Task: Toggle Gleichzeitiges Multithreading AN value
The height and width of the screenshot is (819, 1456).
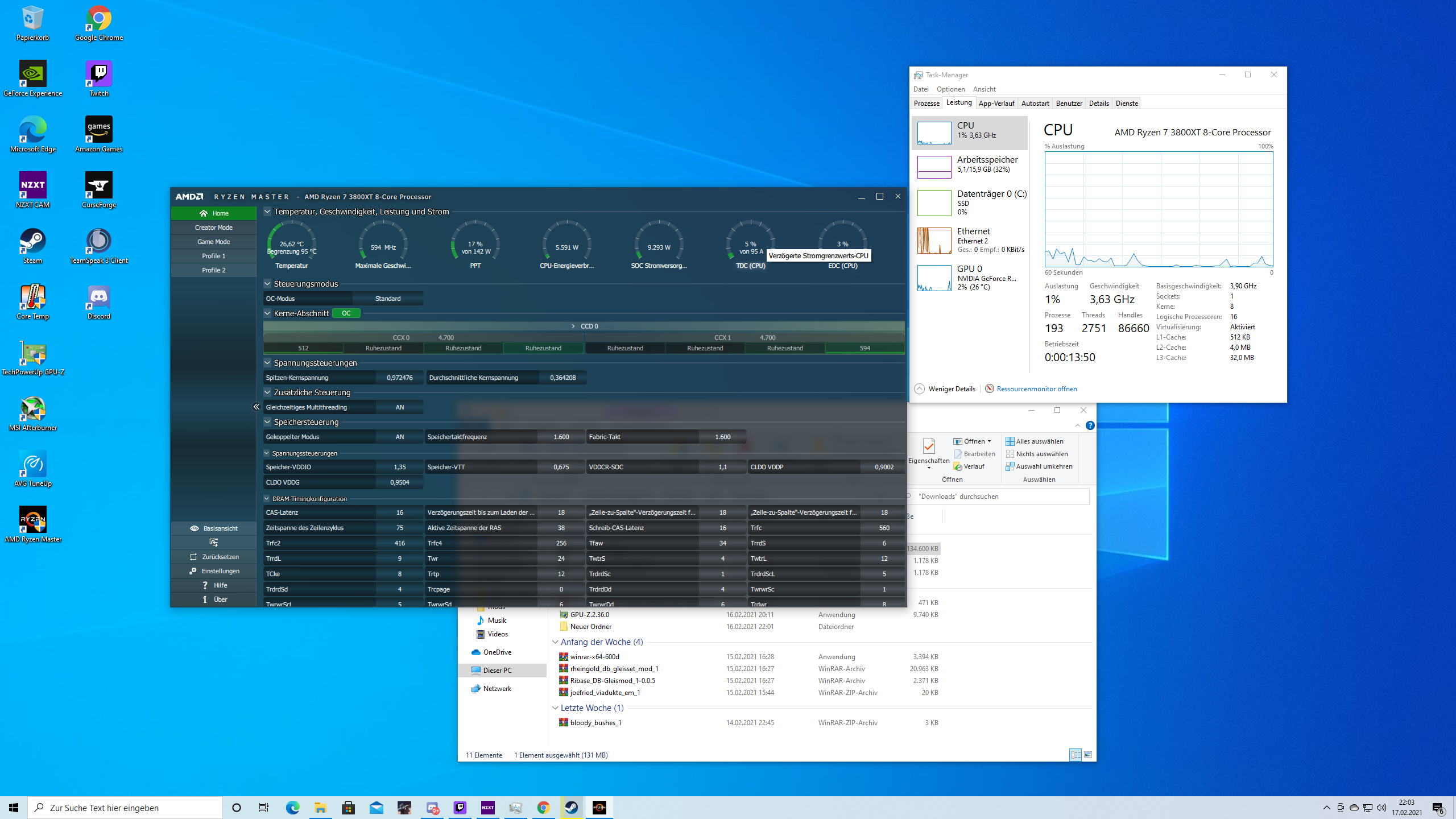Action: [x=399, y=407]
